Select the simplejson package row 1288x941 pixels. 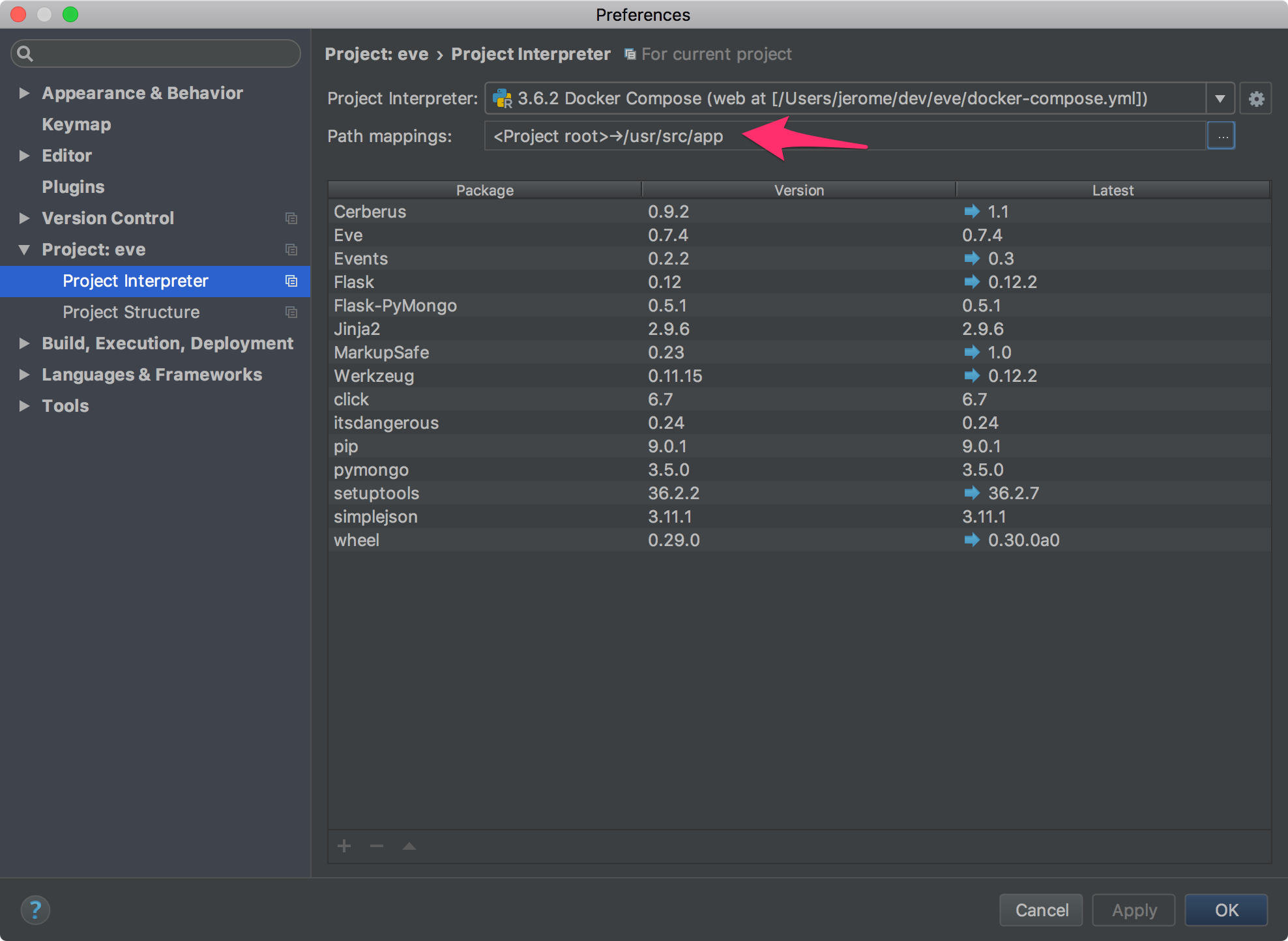[x=799, y=517]
